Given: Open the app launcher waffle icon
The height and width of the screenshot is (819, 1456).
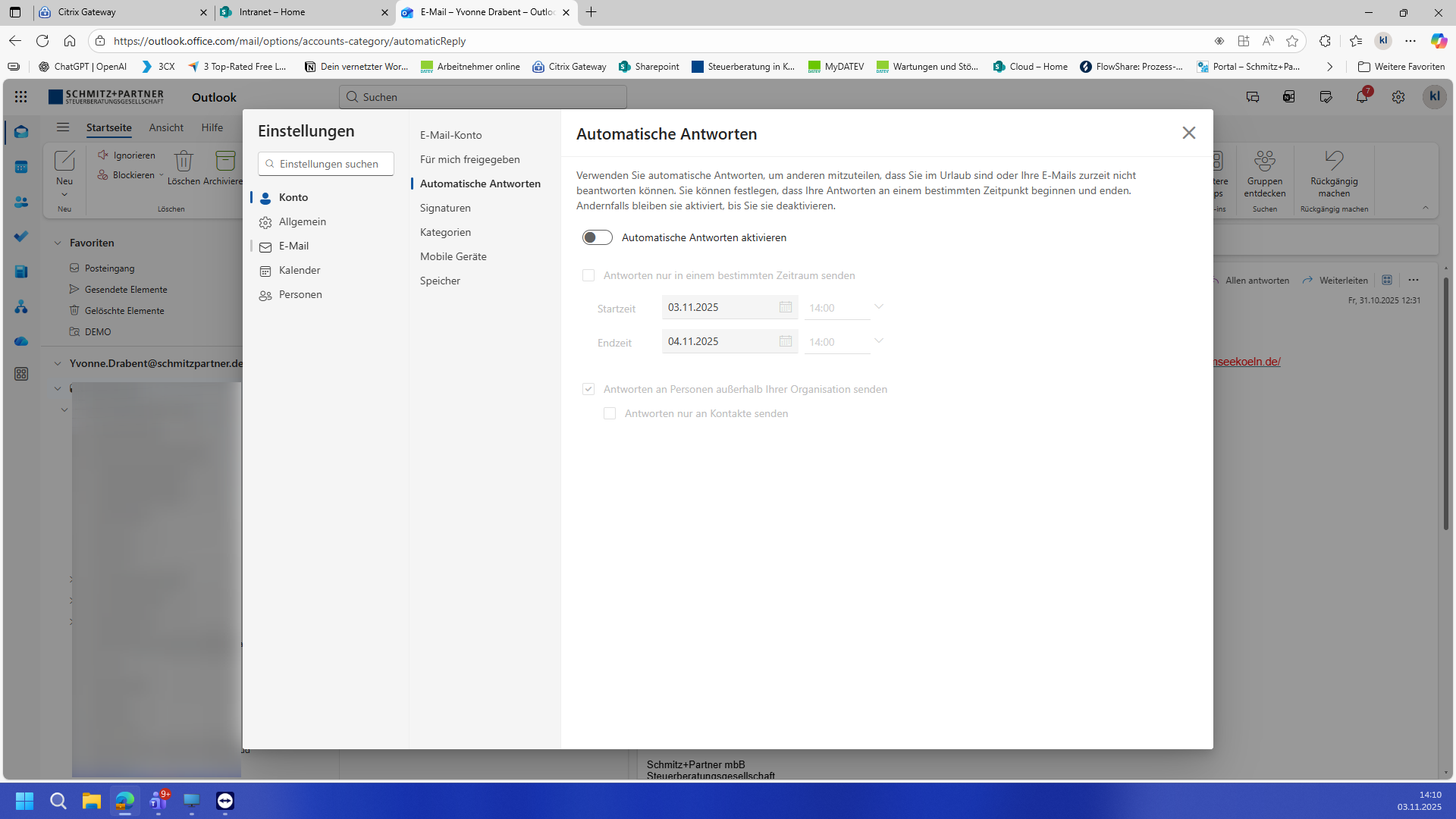Looking at the screenshot, I should [x=21, y=97].
